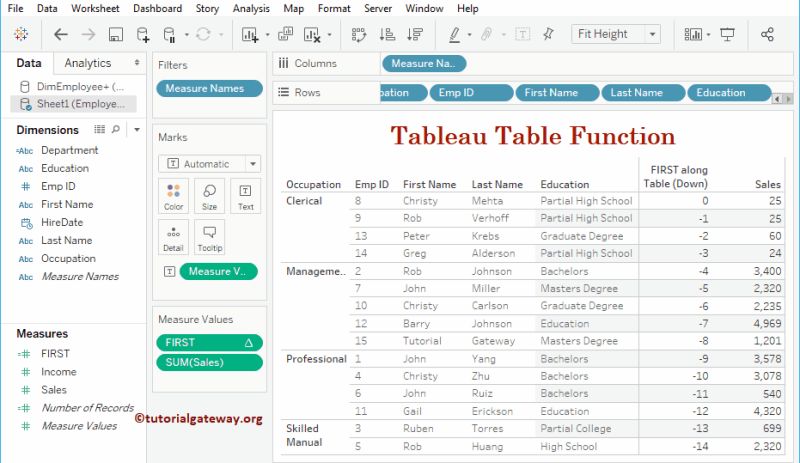Click the Measure Names filter pill

(210, 88)
